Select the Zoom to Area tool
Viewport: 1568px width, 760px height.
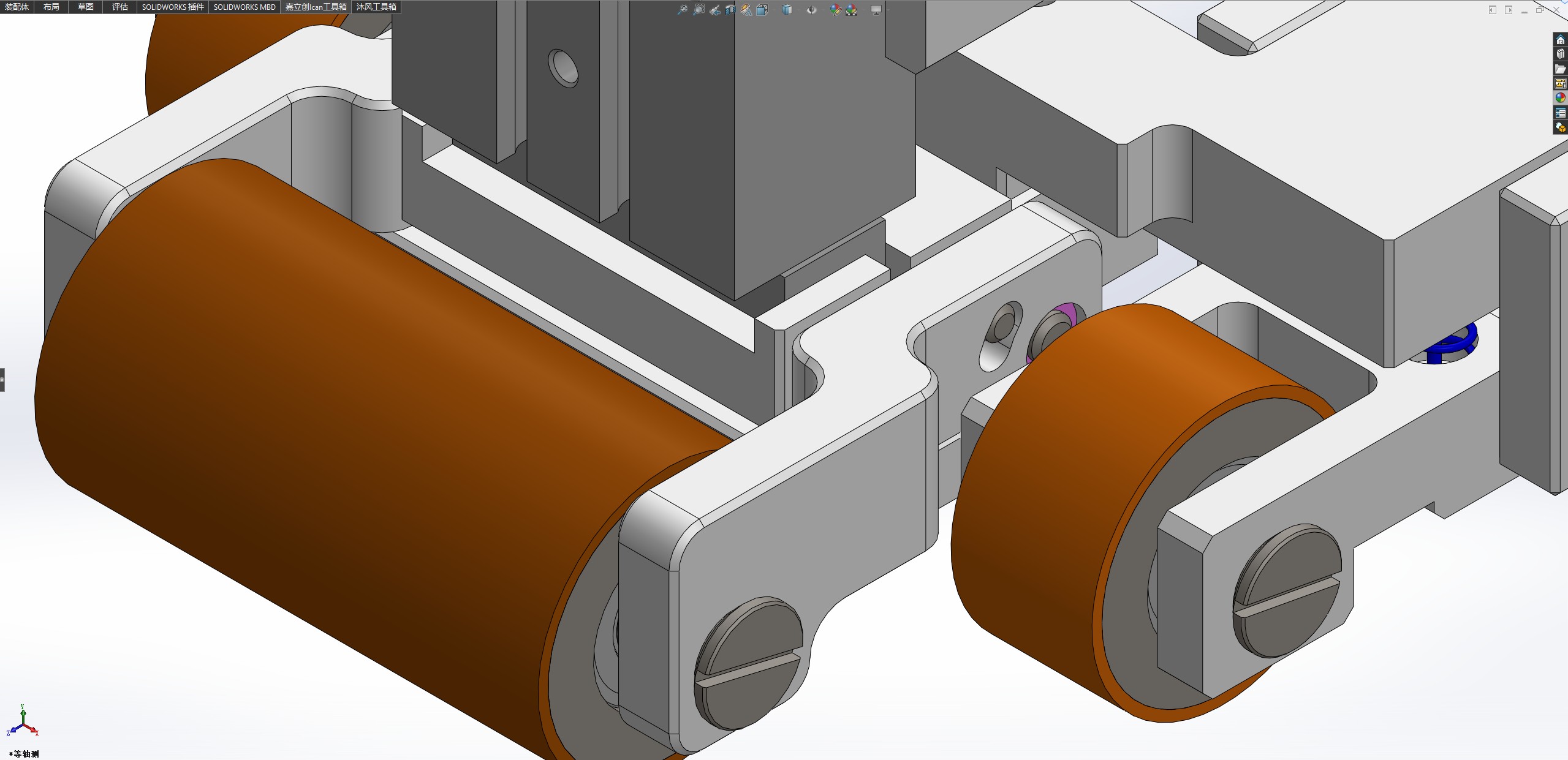tap(699, 10)
